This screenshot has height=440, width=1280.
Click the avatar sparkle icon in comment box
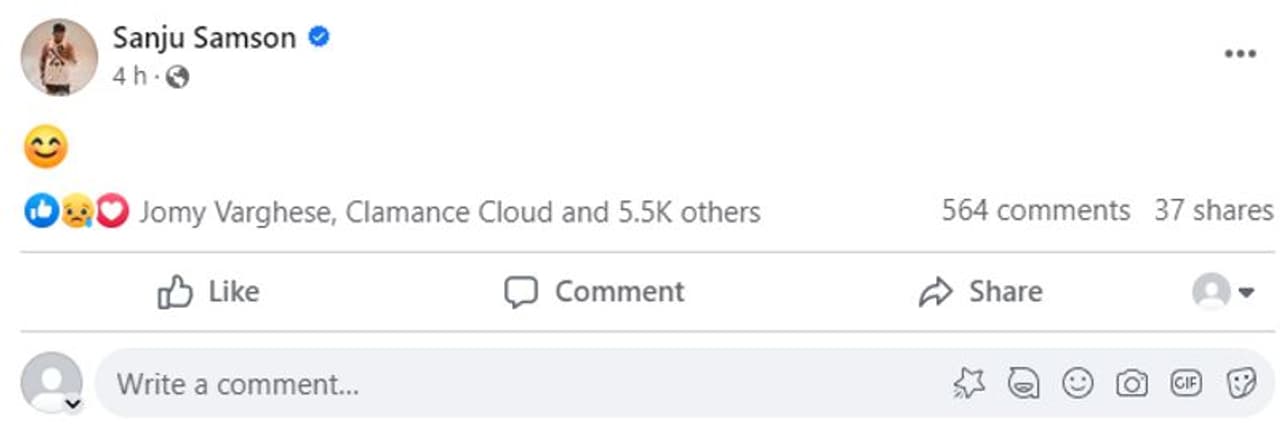(x=969, y=383)
